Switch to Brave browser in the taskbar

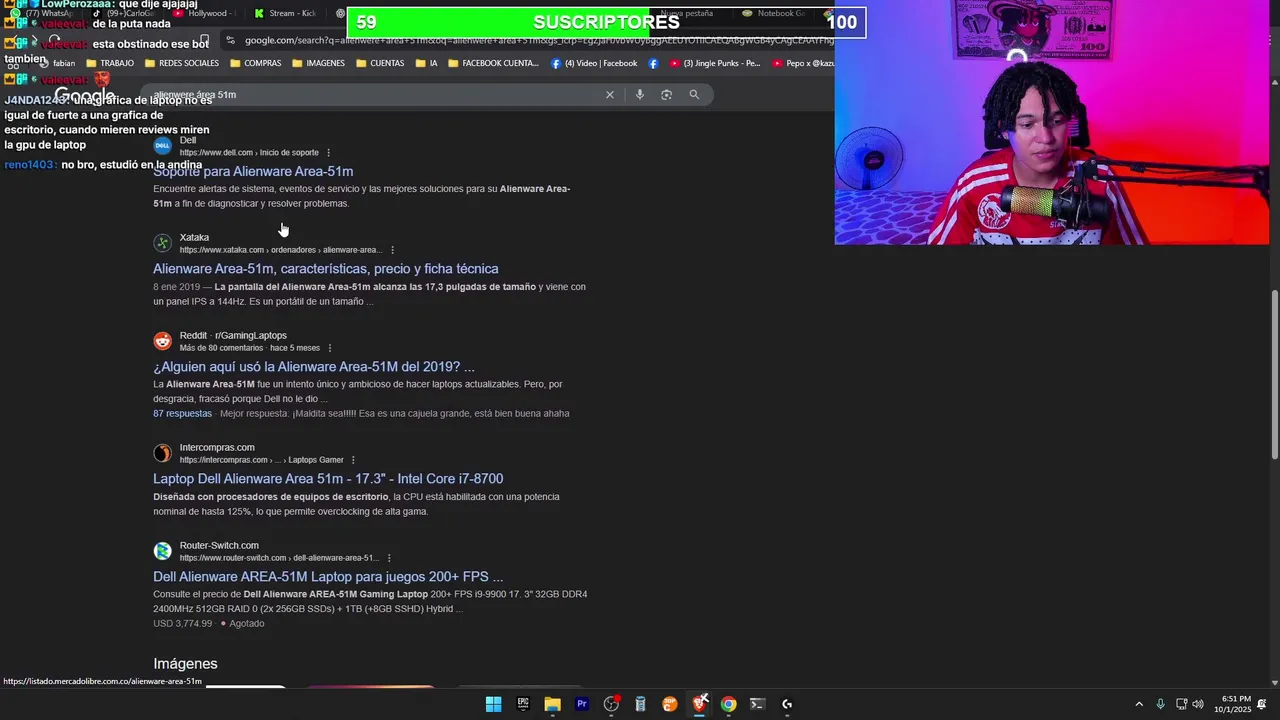[x=700, y=704]
